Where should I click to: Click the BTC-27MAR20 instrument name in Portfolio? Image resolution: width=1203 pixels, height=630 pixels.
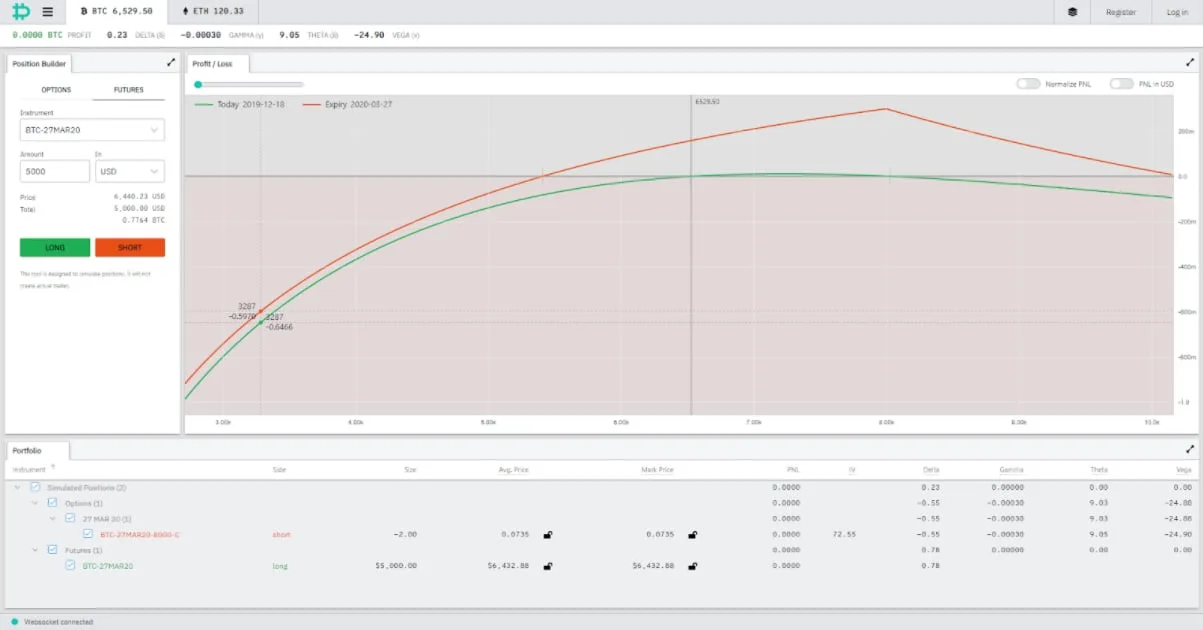pos(108,566)
